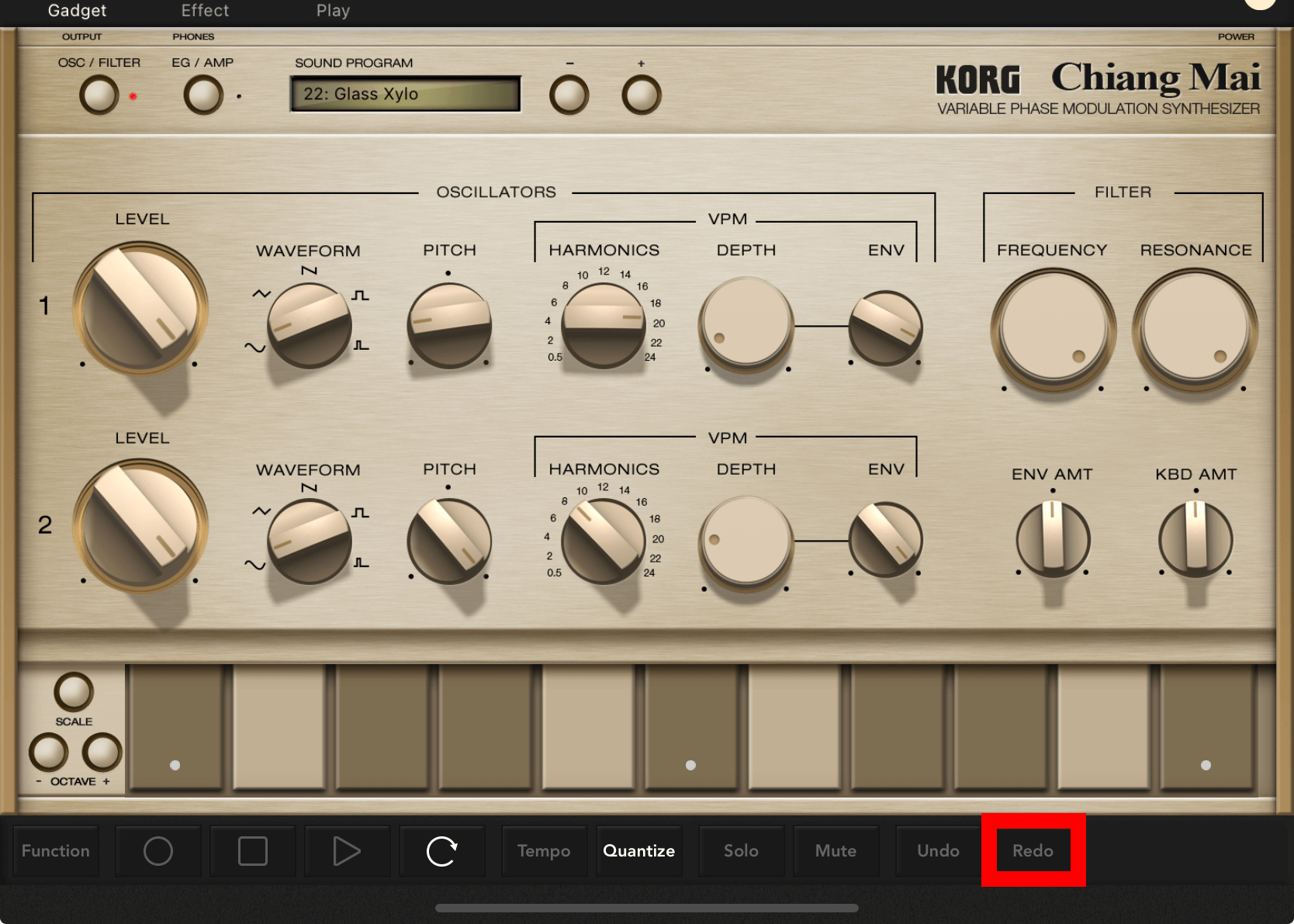Select pulse waveform symbol on oscillator 1

click(x=362, y=345)
